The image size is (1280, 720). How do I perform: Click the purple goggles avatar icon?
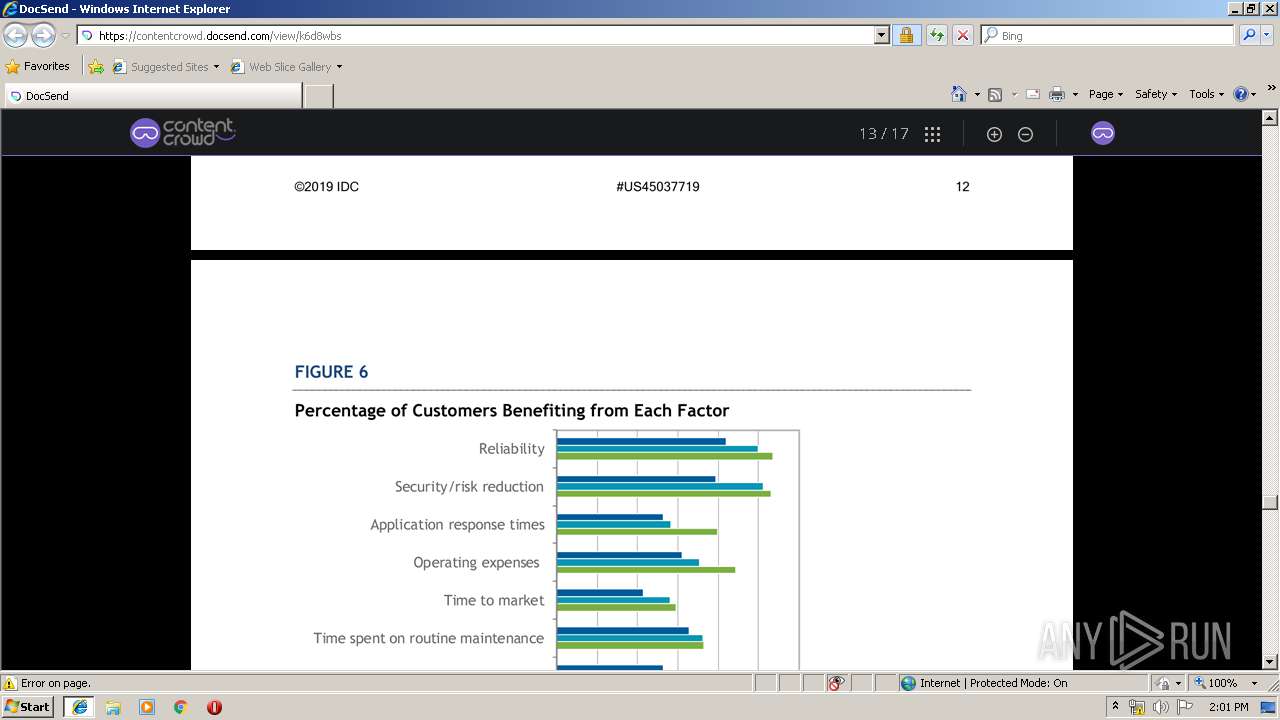pos(1102,133)
